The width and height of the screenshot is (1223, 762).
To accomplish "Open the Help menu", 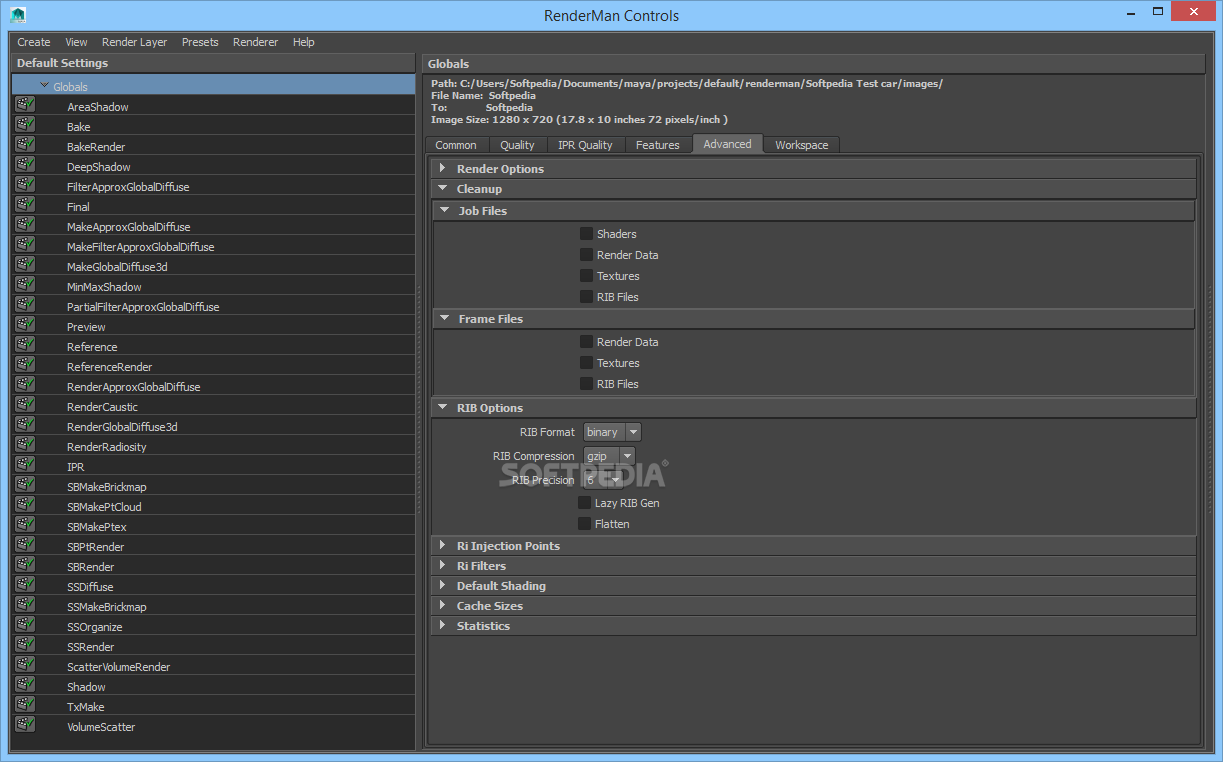I will click(304, 42).
